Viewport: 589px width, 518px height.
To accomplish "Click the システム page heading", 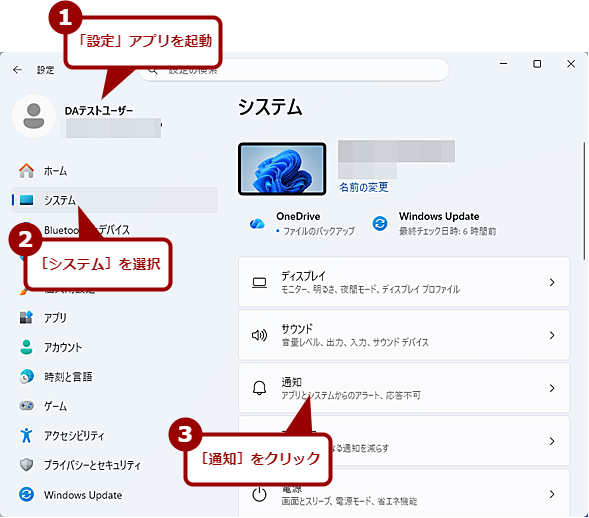I will click(270, 107).
